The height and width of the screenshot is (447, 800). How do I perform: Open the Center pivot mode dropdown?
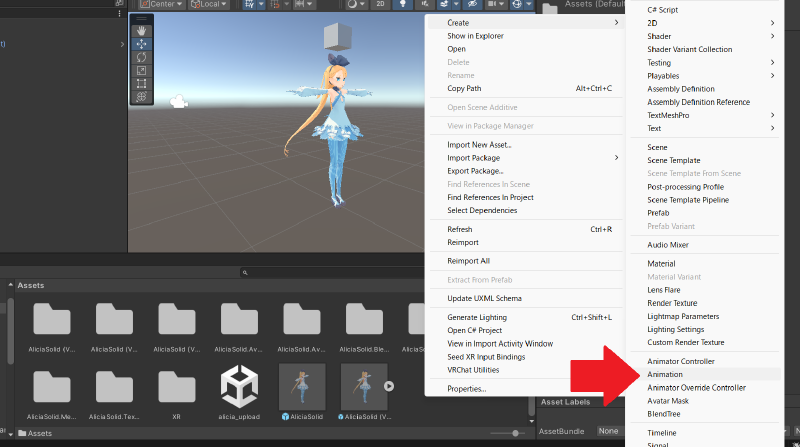(x=161, y=5)
